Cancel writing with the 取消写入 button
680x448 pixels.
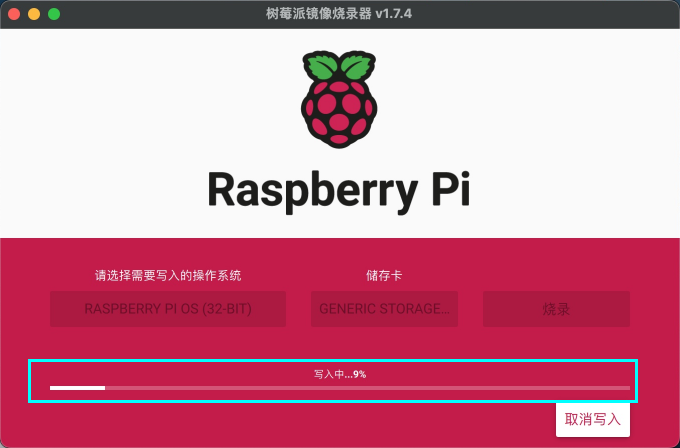pyautogui.click(x=593, y=420)
